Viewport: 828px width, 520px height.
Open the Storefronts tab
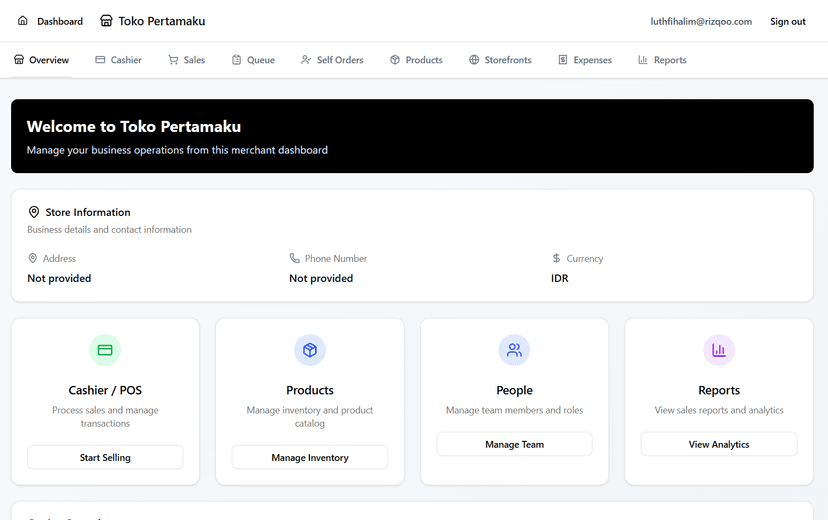500,60
